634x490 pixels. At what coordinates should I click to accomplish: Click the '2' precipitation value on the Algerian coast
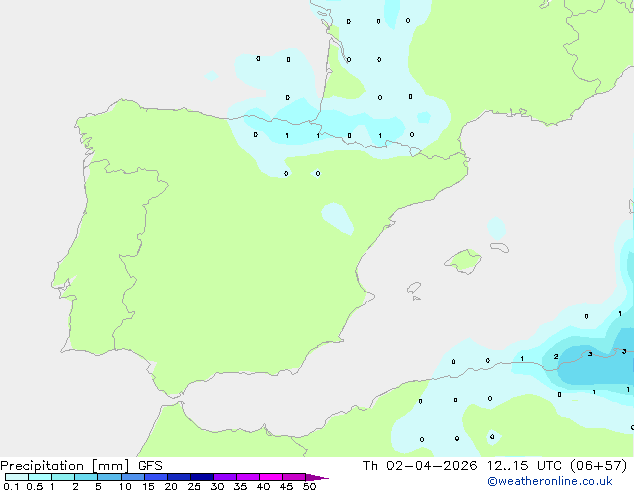[x=556, y=357]
